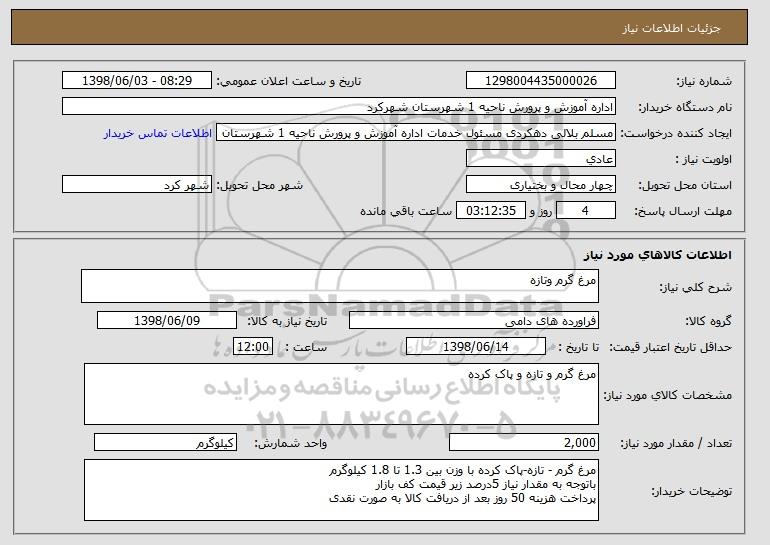Click the مشخصات کالای مورد نیاز text area
The width and height of the screenshot is (770, 545).
click(x=341, y=394)
